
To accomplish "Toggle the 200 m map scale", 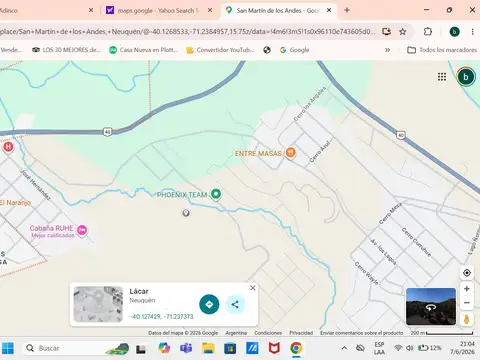I will [442, 333].
